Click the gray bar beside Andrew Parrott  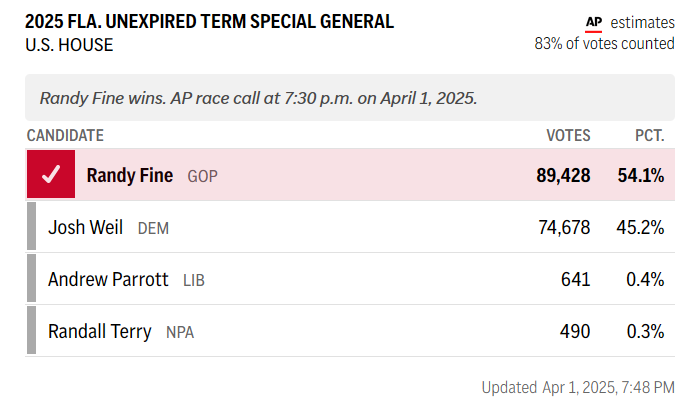coord(31,278)
